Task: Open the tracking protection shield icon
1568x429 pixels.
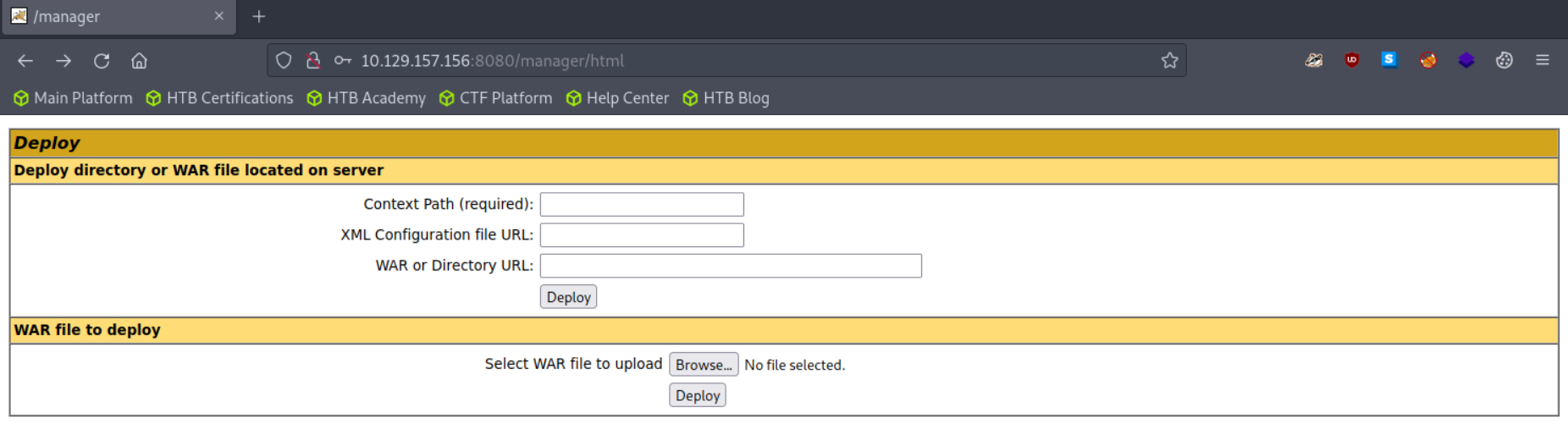Action: pyautogui.click(x=284, y=61)
